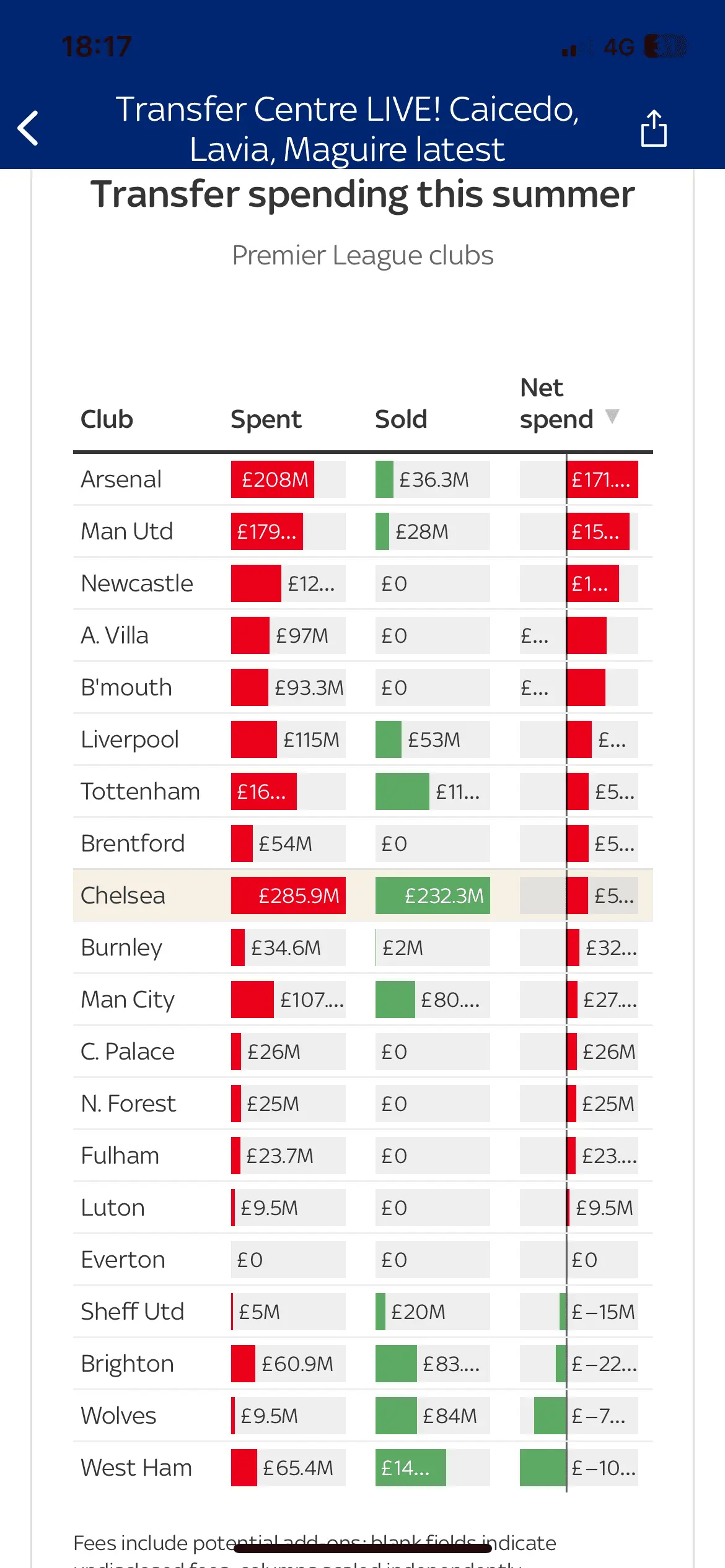Tap Wolves' £84M sold value
Image resolution: width=725 pixels, height=1568 pixels.
click(x=450, y=1416)
